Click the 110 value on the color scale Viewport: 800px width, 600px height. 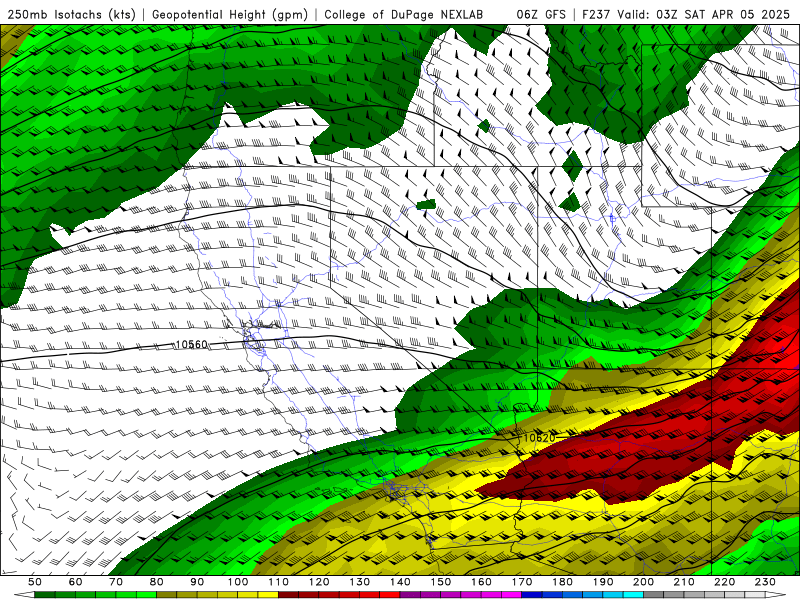tap(279, 582)
